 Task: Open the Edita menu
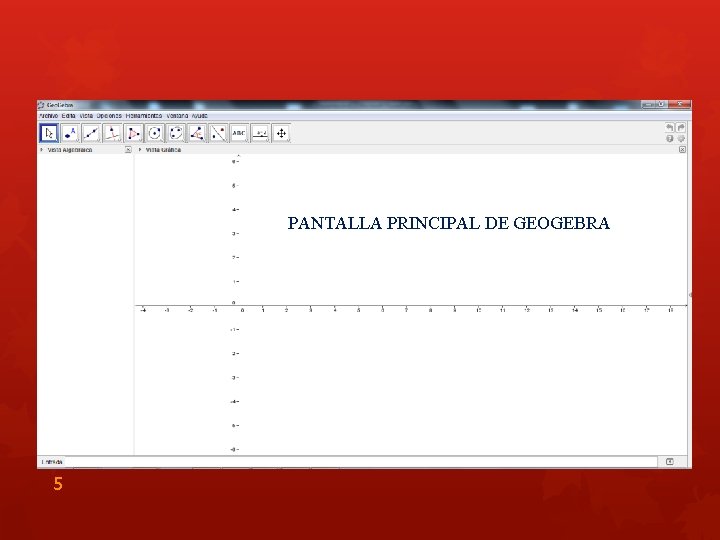(x=69, y=116)
